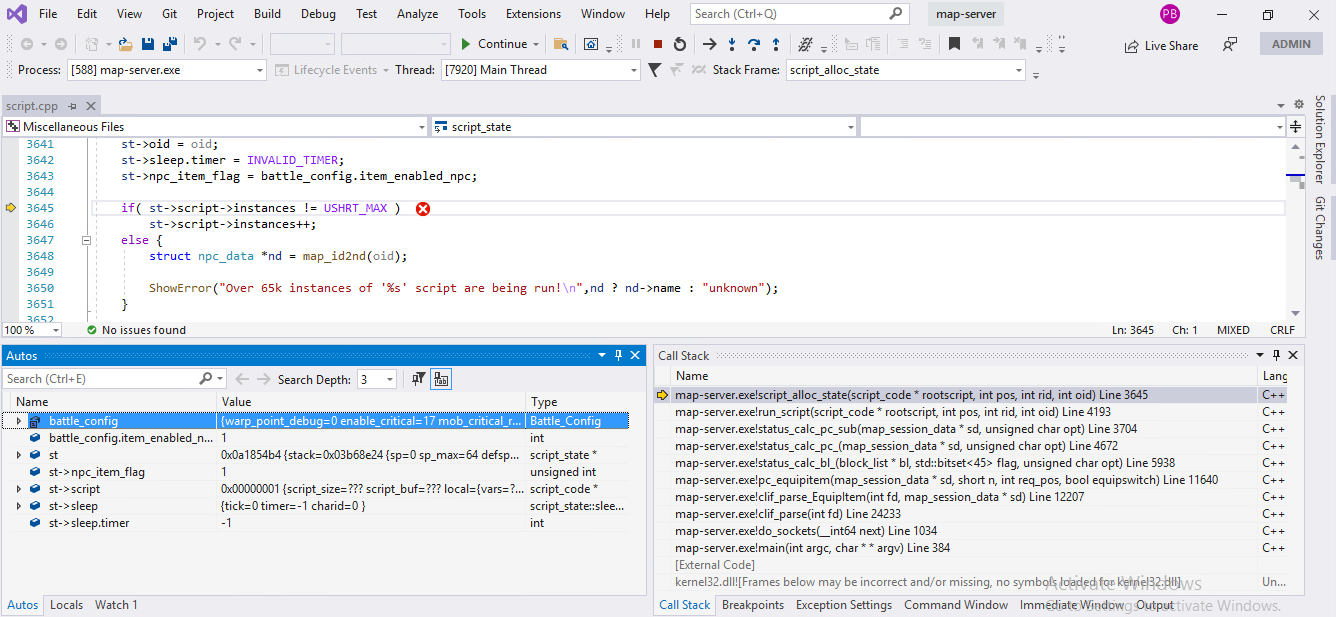This screenshot has height=617, width=1336.
Task: Click the Open File folder icon
Action: pos(125,44)
